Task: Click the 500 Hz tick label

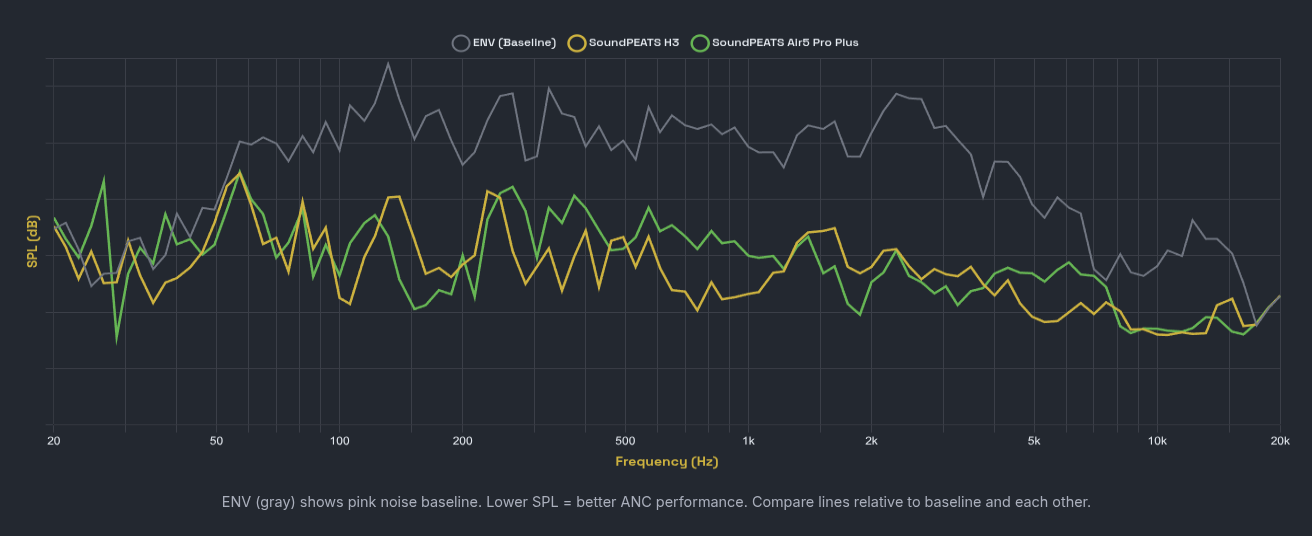Action: click(625, 440)
